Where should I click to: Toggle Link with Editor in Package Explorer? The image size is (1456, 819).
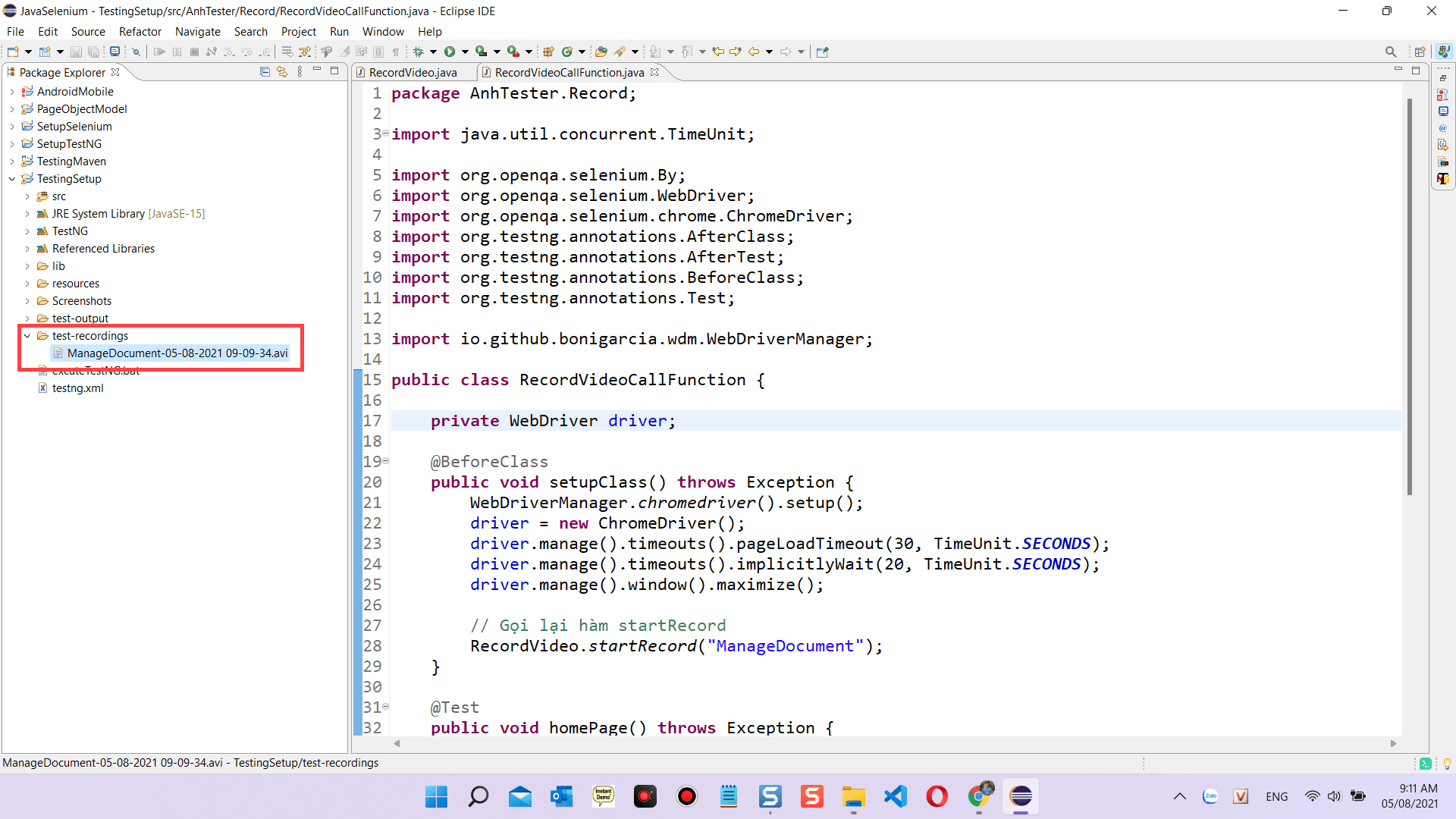[282, 72]
